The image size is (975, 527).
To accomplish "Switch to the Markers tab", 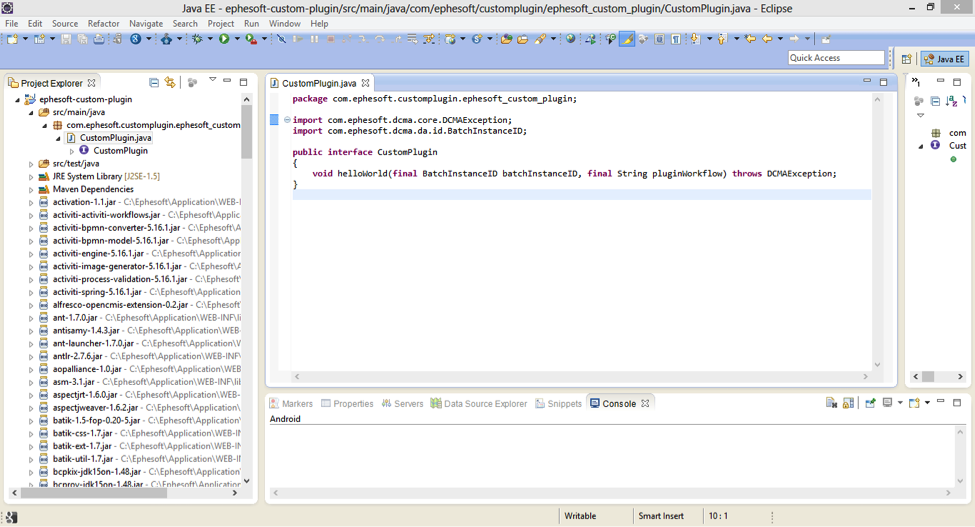I will (x=291, y=403).
